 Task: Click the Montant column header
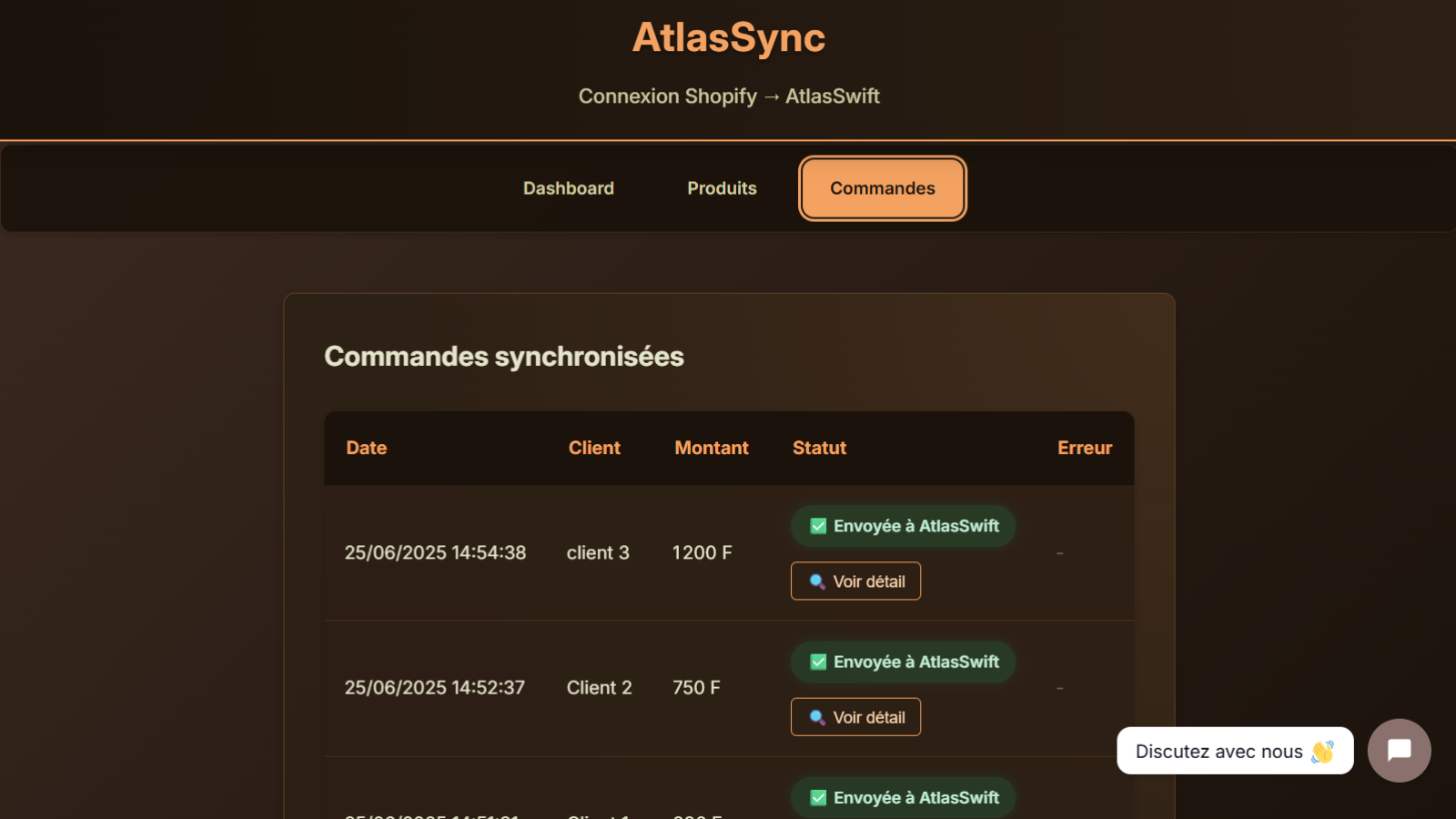click(x=711, y=448)
